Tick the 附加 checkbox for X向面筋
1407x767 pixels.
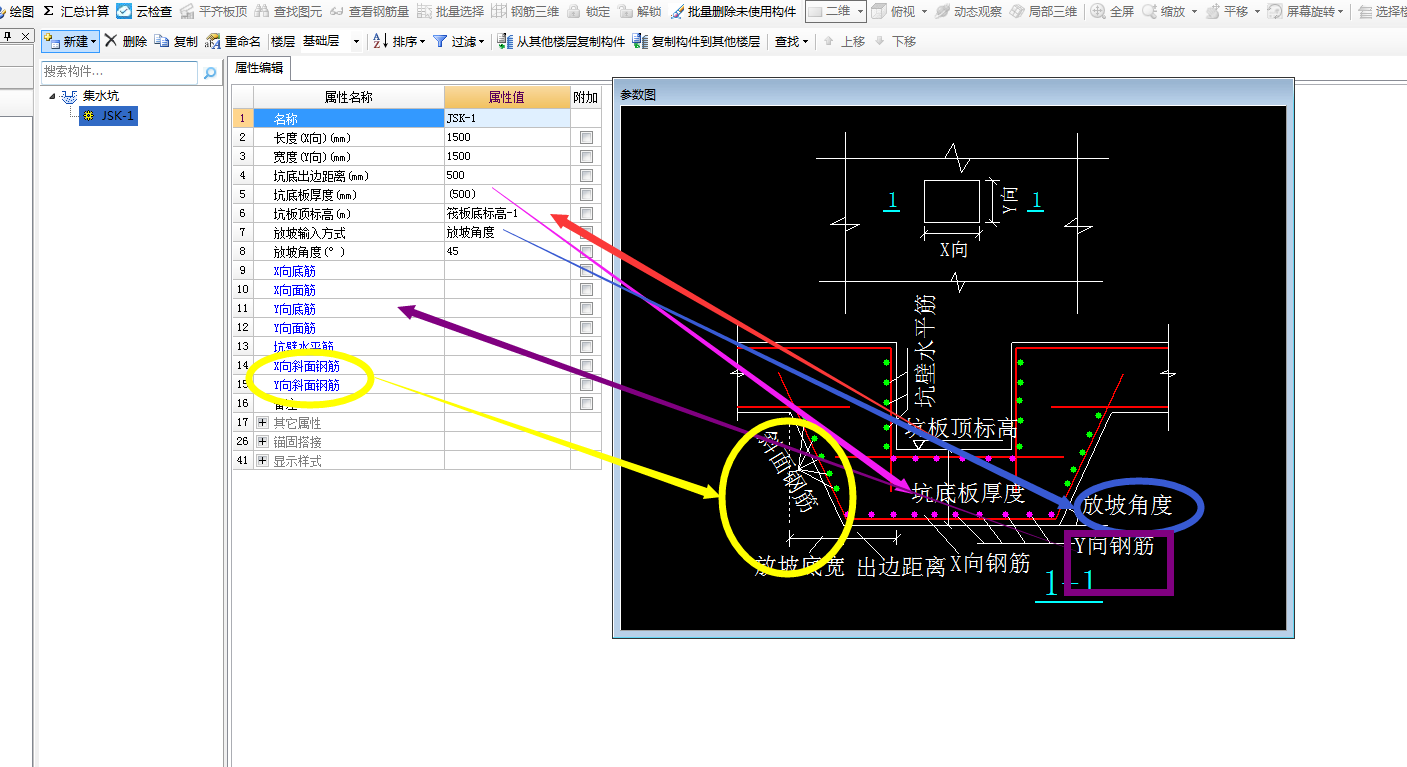click(x=586, y=289)
